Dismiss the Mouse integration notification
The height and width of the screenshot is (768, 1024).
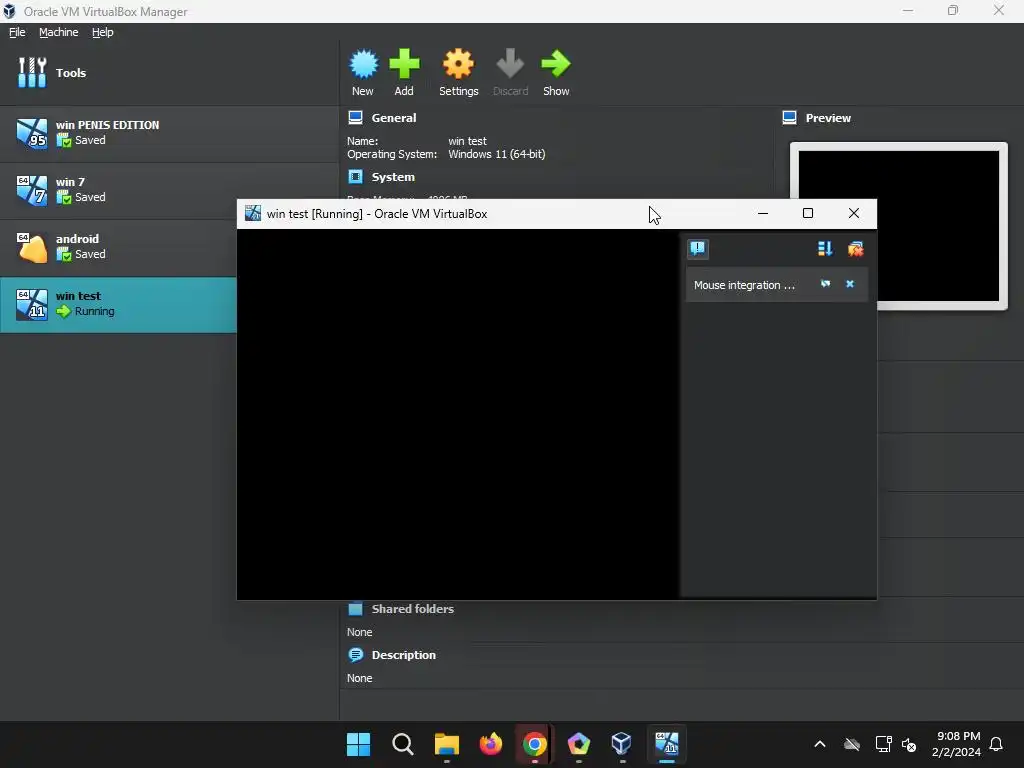point(850,284)
